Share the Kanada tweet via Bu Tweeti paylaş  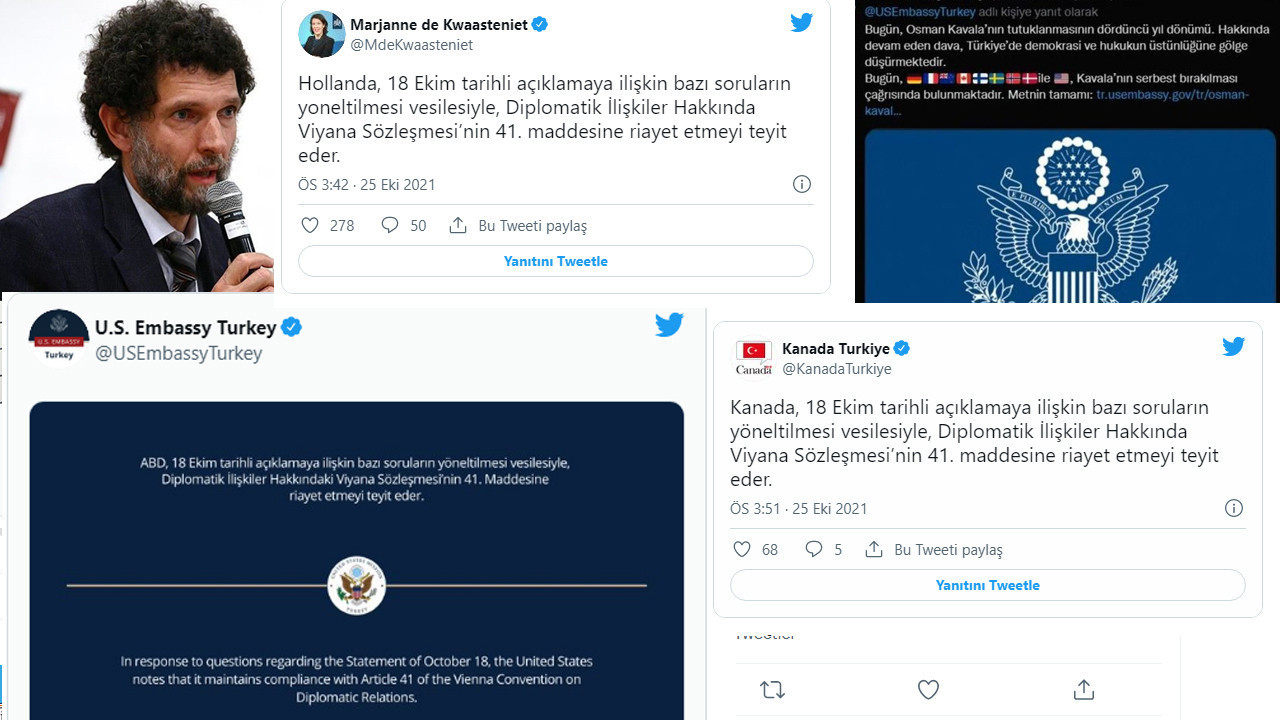click(x=934, y=549)
